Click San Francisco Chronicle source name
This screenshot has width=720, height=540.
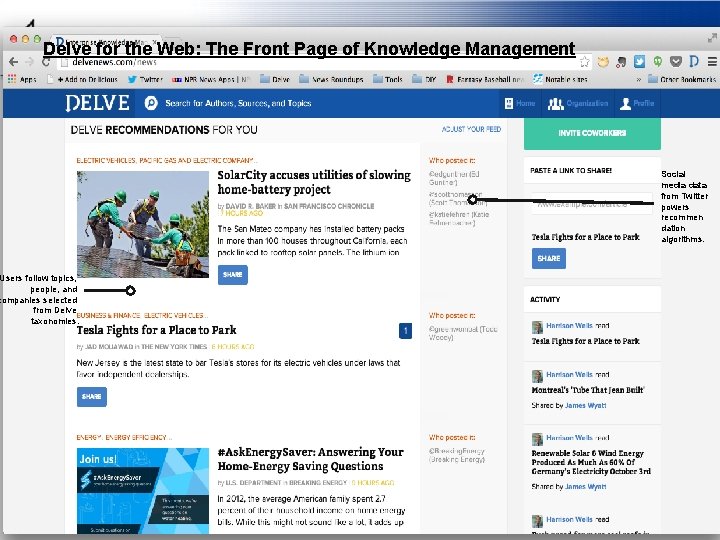(329, 207)
